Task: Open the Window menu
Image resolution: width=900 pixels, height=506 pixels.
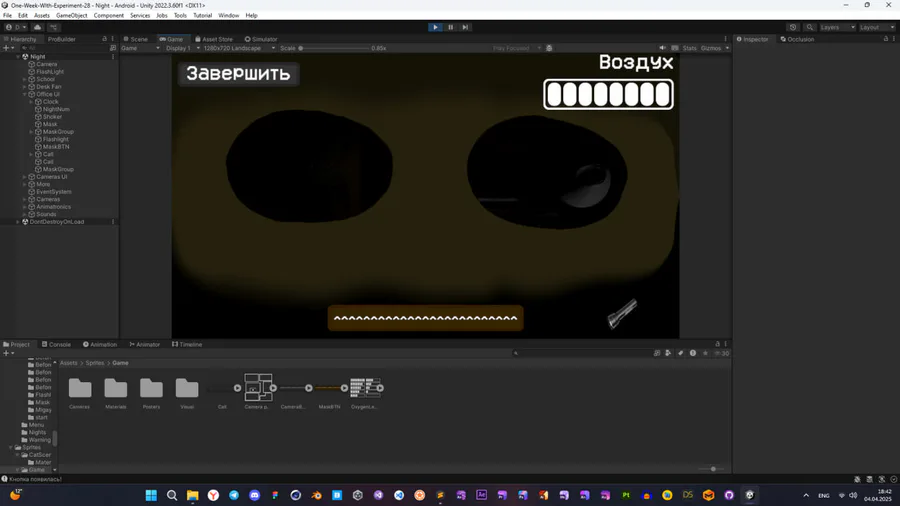Action: pos(228,15)
